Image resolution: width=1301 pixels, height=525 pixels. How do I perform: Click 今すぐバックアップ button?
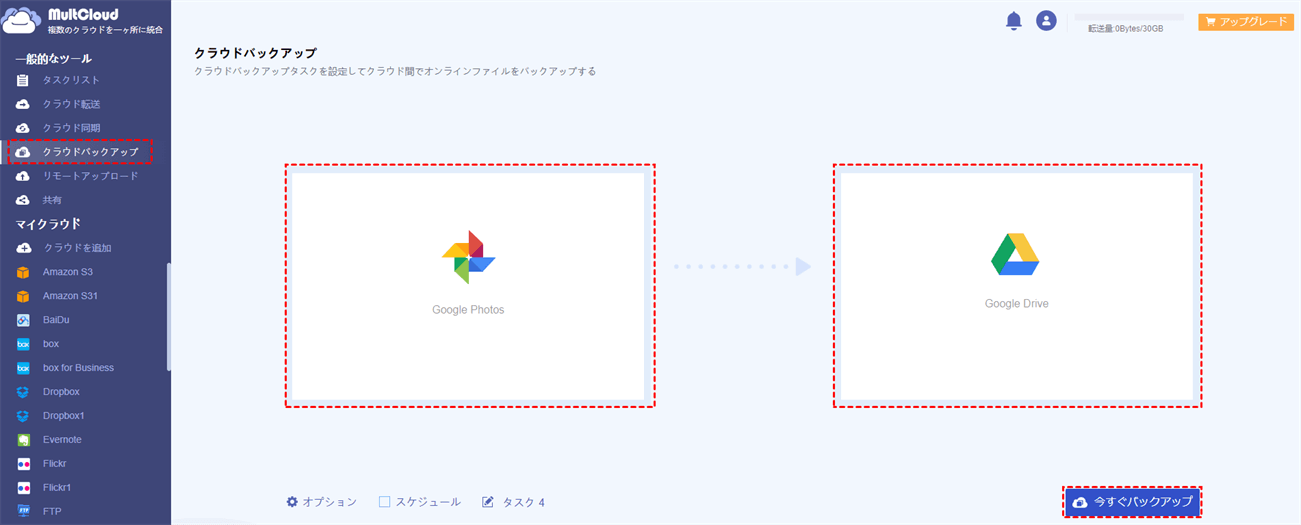pyautogui.click(x=1131, y=502)
